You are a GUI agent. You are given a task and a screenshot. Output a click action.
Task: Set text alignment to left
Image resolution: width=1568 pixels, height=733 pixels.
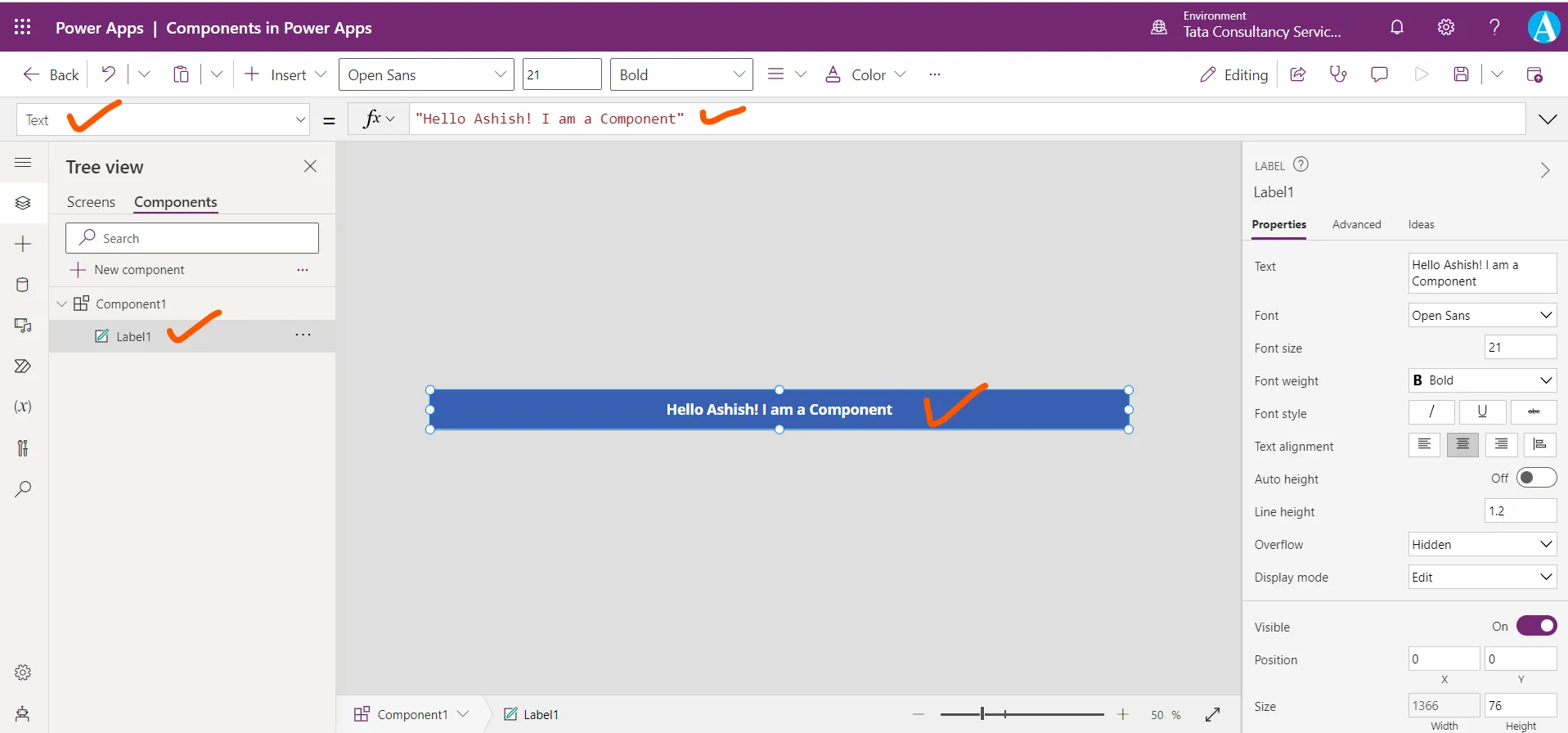pyautogui.click(x=1424, y=444)
